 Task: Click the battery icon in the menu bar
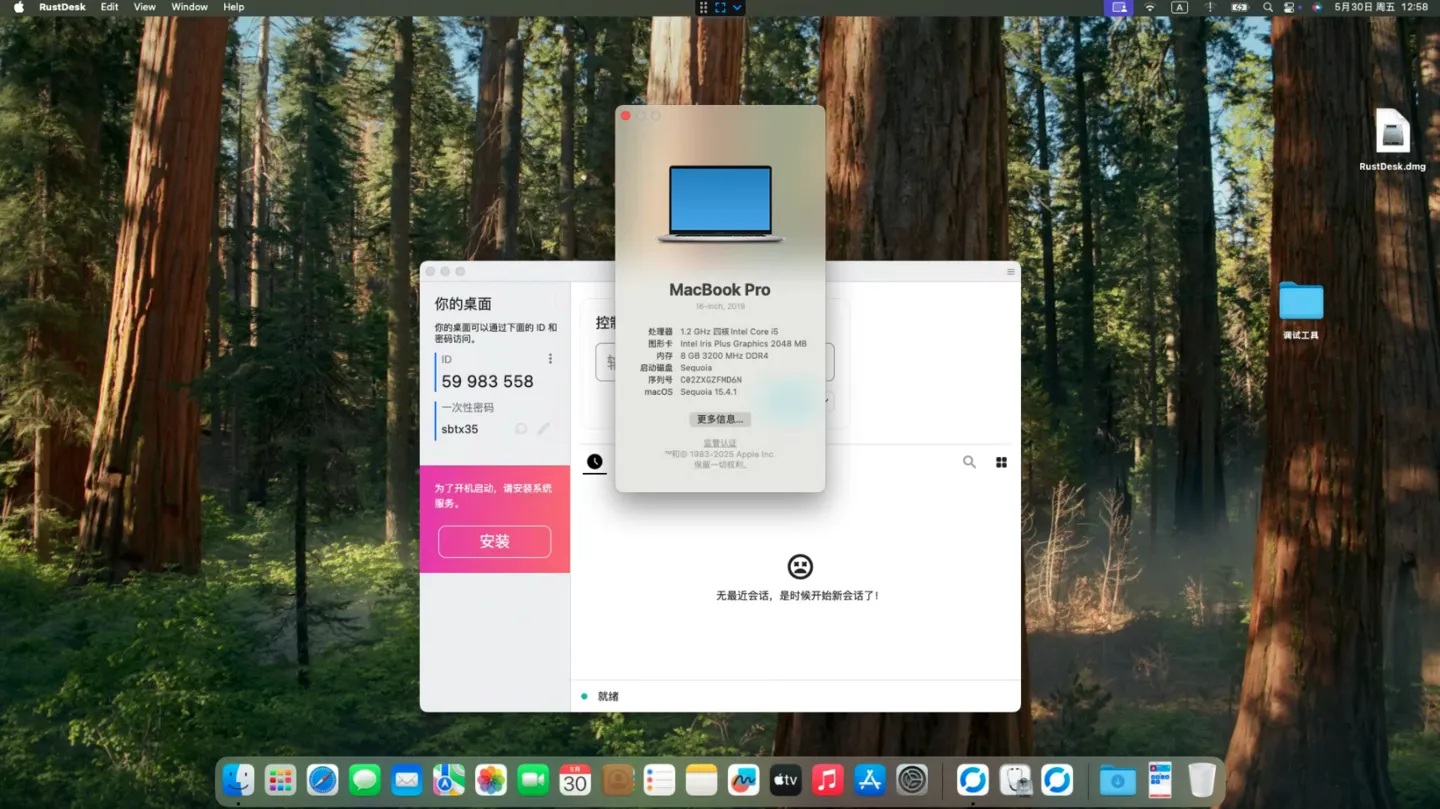pos(1240,7)
